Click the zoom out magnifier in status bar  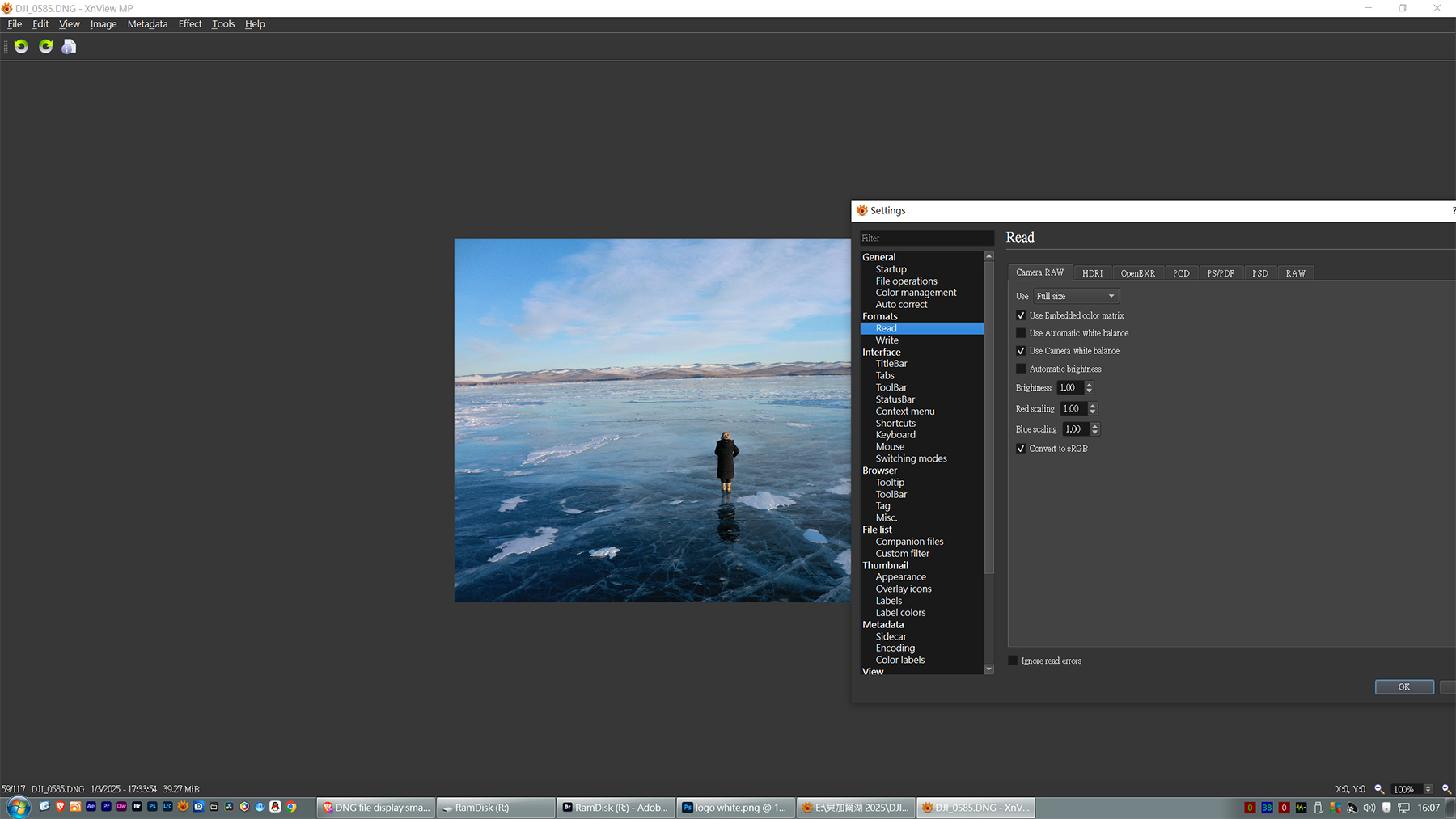[1379, 789]
